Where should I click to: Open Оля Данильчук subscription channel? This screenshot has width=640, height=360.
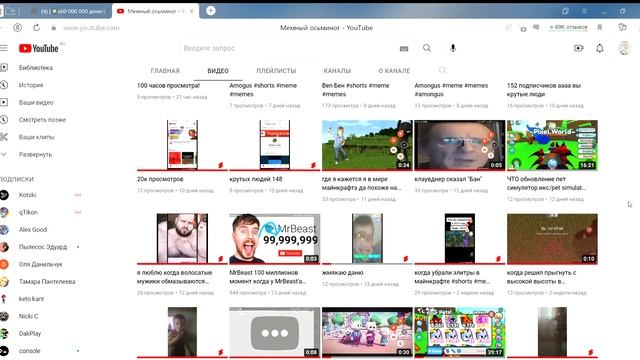(x=41, y=264)
